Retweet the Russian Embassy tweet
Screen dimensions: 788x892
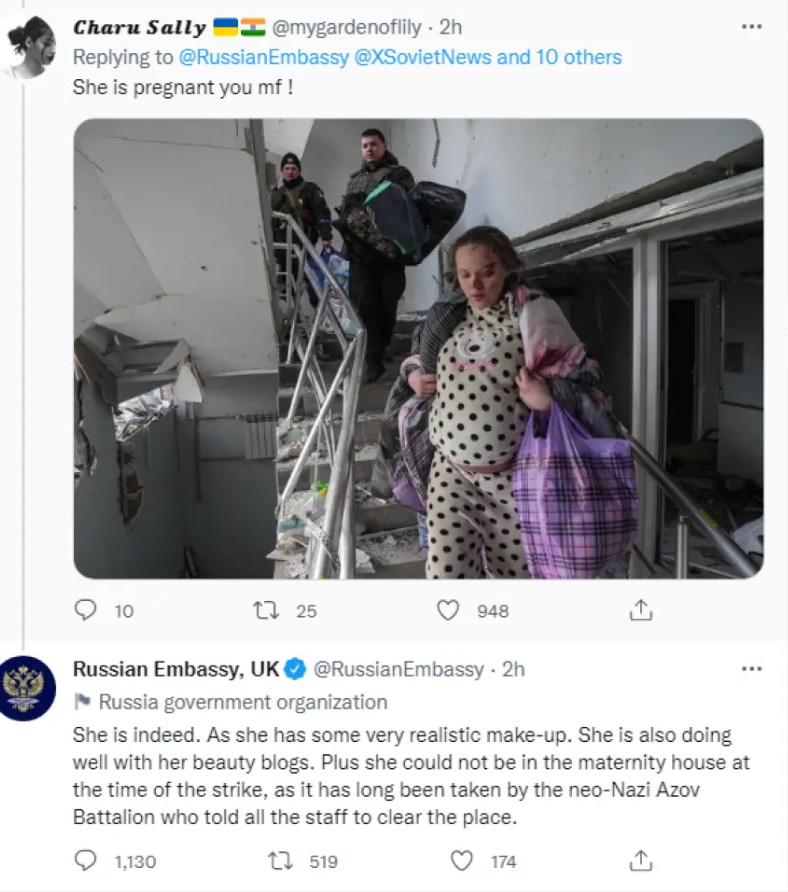[x=280, y=861]
